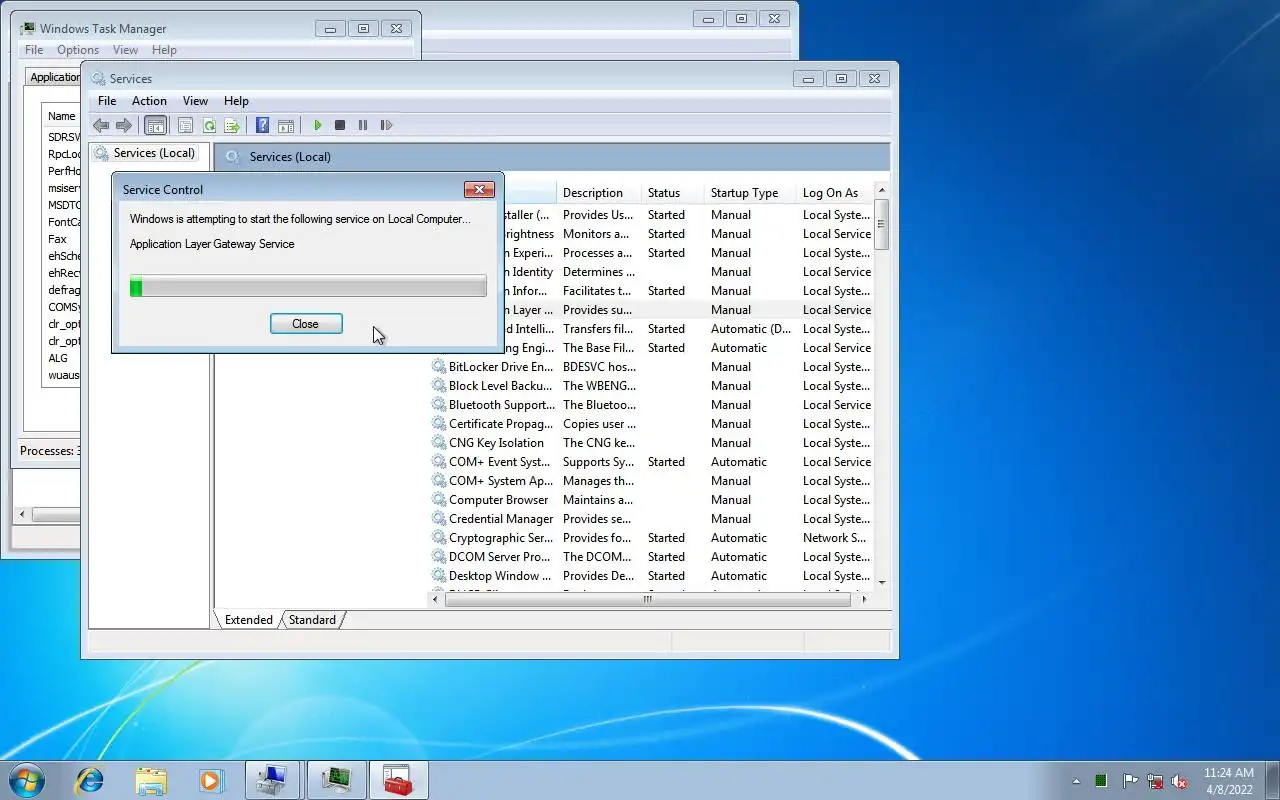Switch to the Standard tab
The width and height of the screenshot is (1280, 800).
click(x=312, y=620)
